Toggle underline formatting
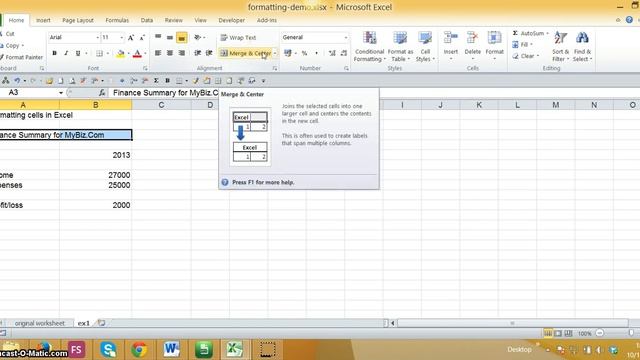640x360 pixels. [78, 53]
